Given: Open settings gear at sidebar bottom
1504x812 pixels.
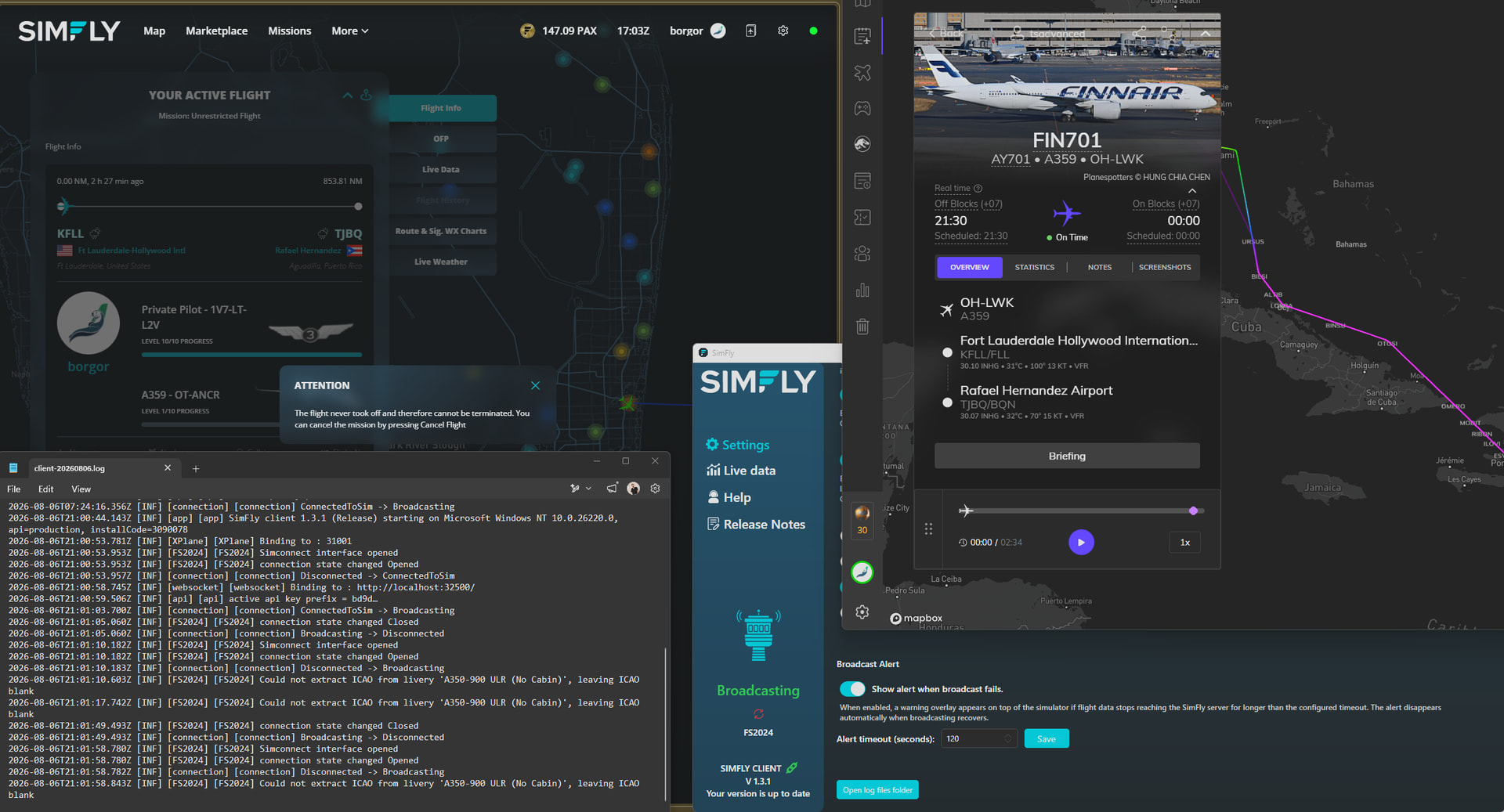Looking at the screenshot, I should point(862,612).
